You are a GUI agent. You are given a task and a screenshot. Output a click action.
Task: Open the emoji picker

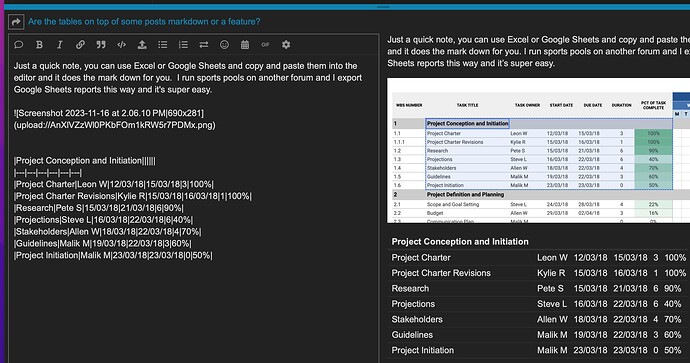pos(224,44)
